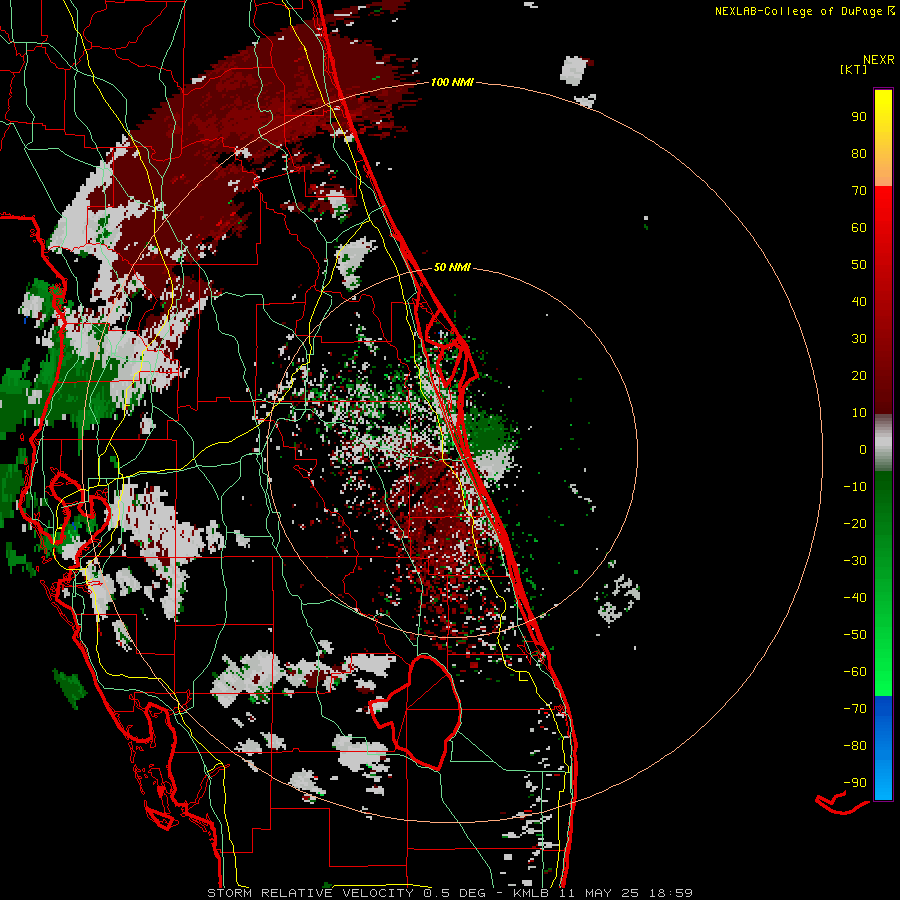Select the -60 knot scale label
Screen dimensions: 900x900
tap(855, 672)
